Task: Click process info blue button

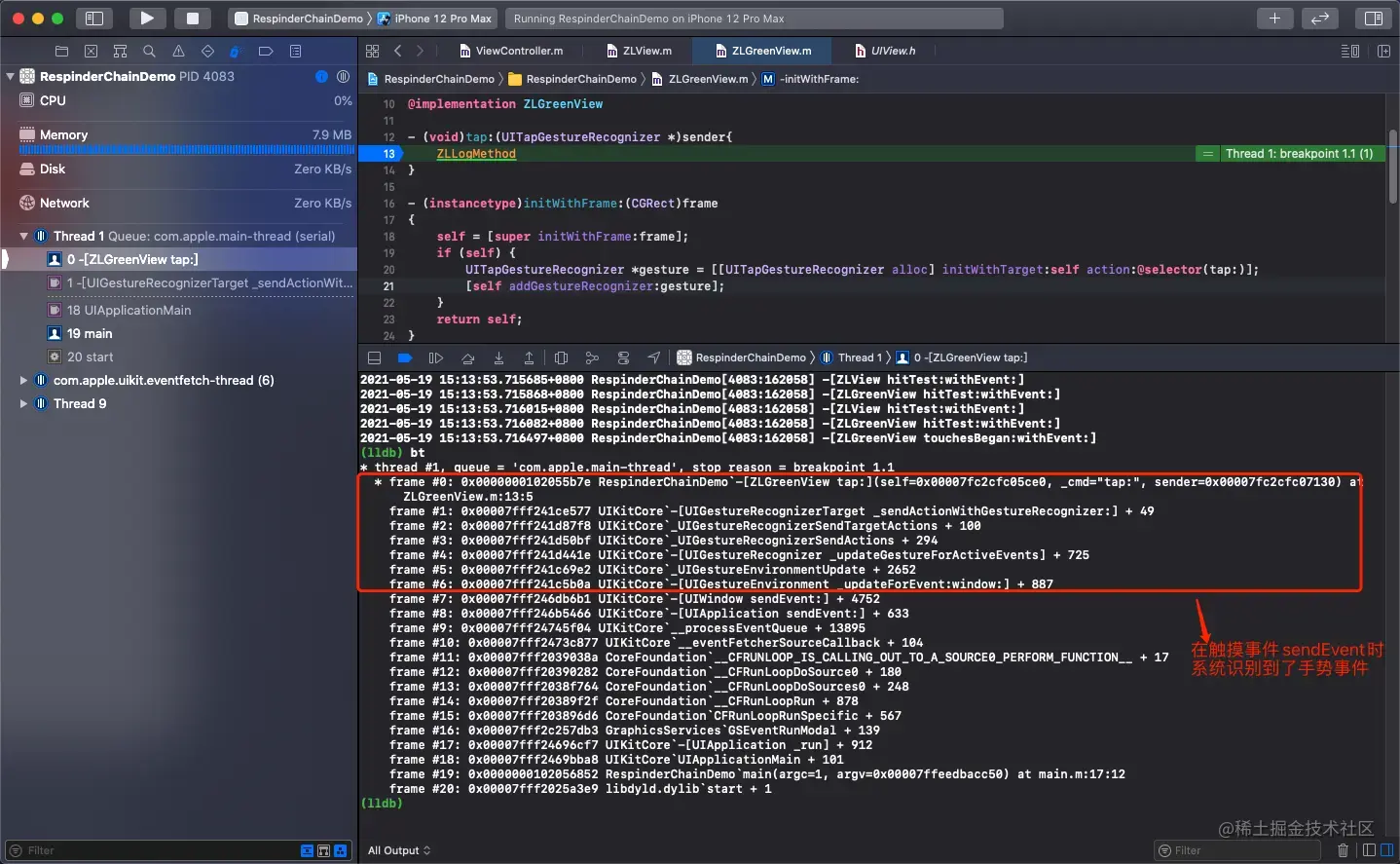Action: (321, 76)
